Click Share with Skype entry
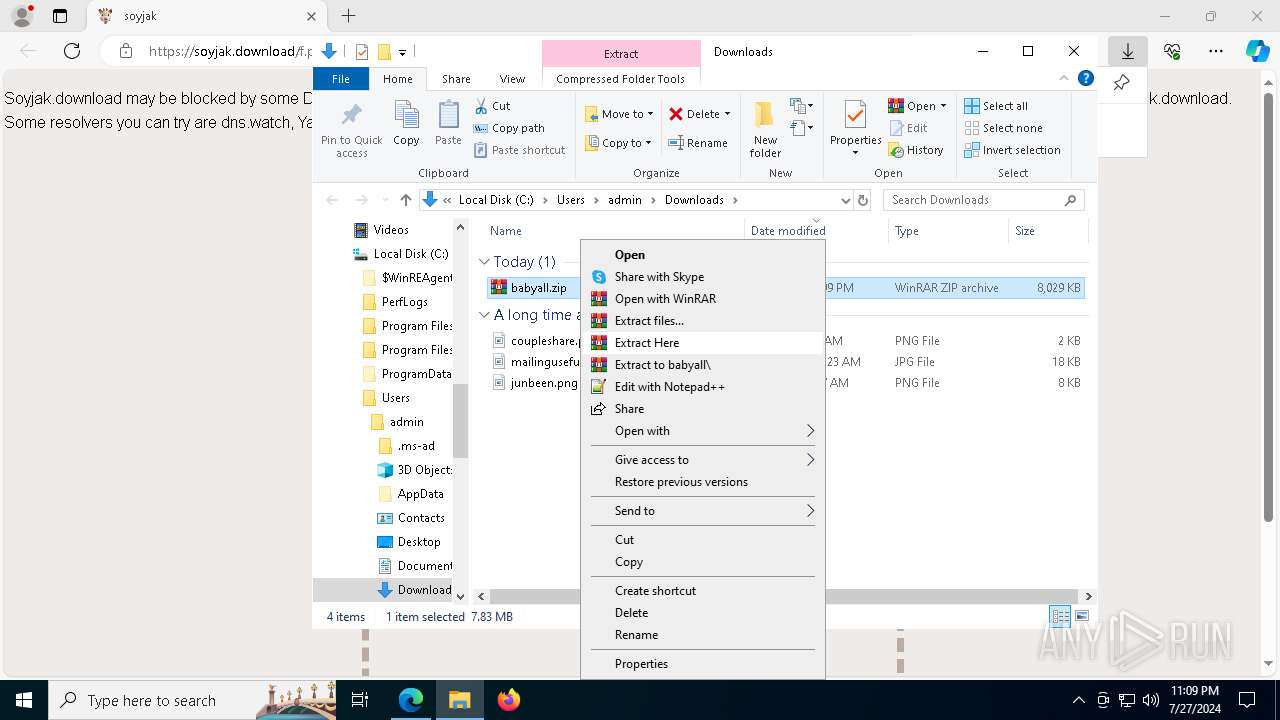Image resolution: width=1280 pixels, height=720 pixels. click(x=703, y=277)
